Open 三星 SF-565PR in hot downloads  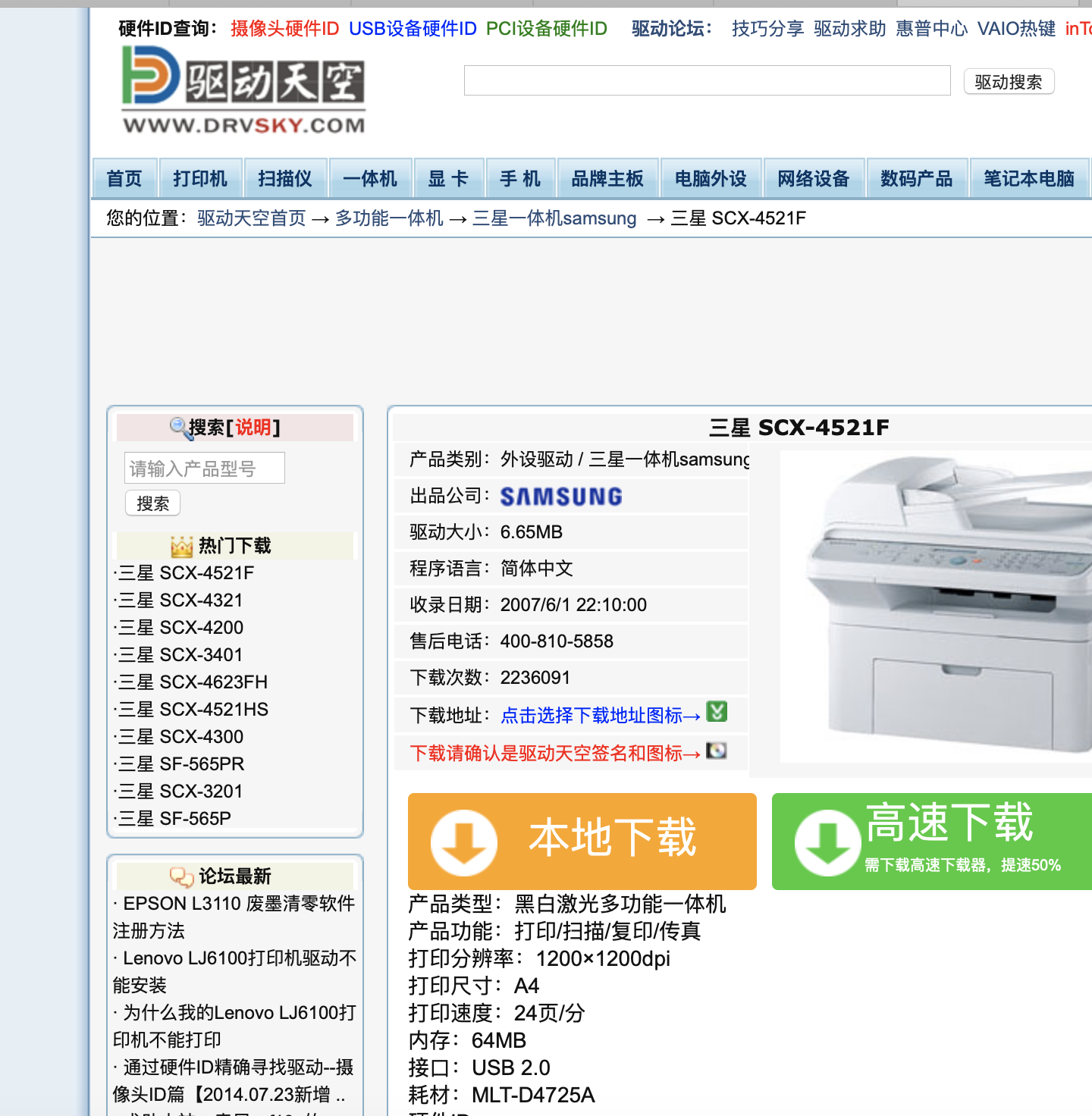[182, 763]
